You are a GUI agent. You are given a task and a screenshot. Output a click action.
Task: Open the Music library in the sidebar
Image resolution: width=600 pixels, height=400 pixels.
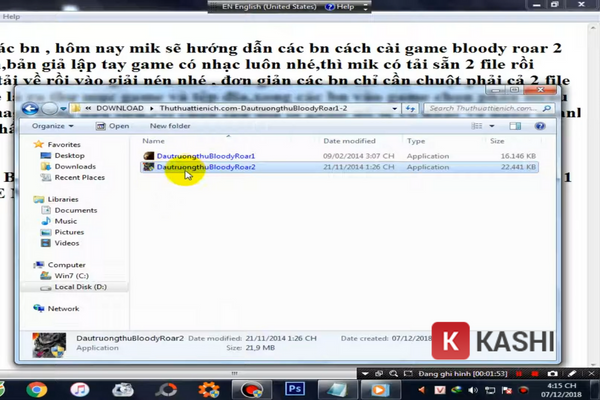(x=66, y=221)
